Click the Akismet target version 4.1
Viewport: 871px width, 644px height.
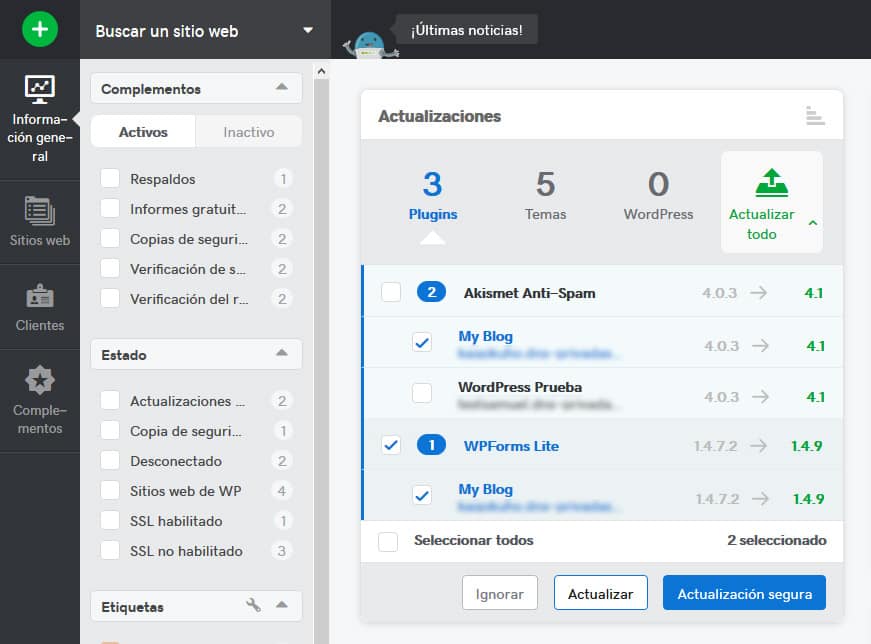[x=814, y=293]
